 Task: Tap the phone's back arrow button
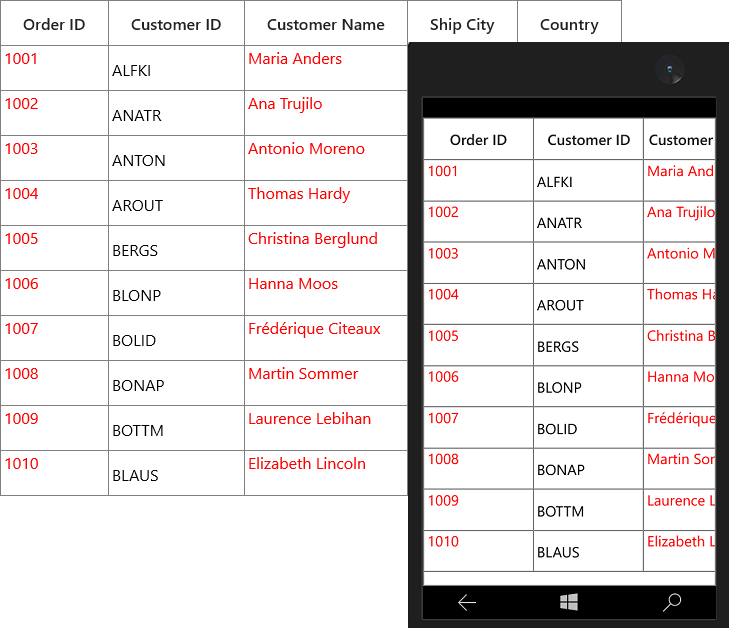tap(467, 602)
